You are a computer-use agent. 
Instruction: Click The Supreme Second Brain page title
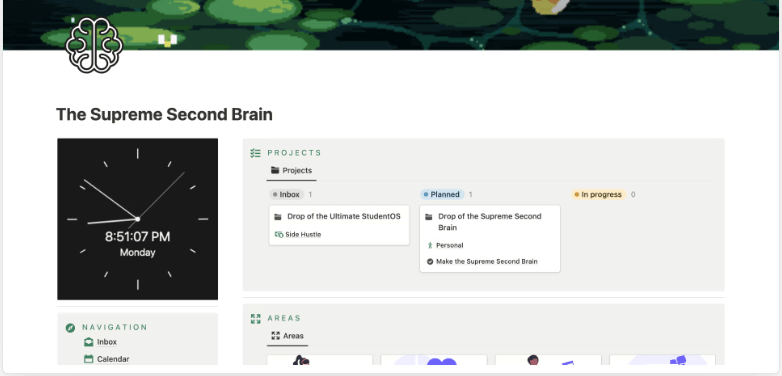tap(164, 115)
